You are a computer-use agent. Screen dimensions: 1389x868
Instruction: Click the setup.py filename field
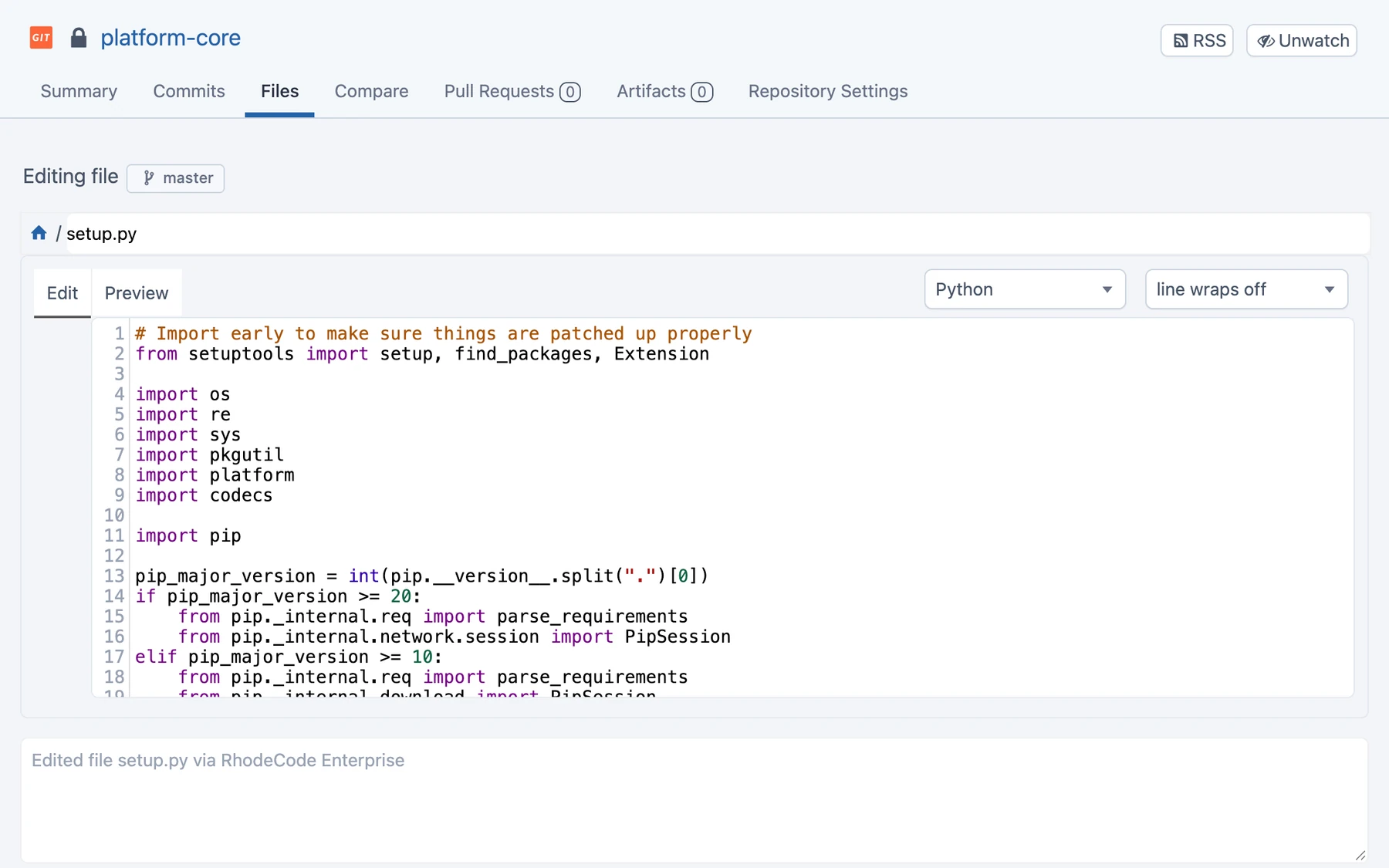[717, 234]
